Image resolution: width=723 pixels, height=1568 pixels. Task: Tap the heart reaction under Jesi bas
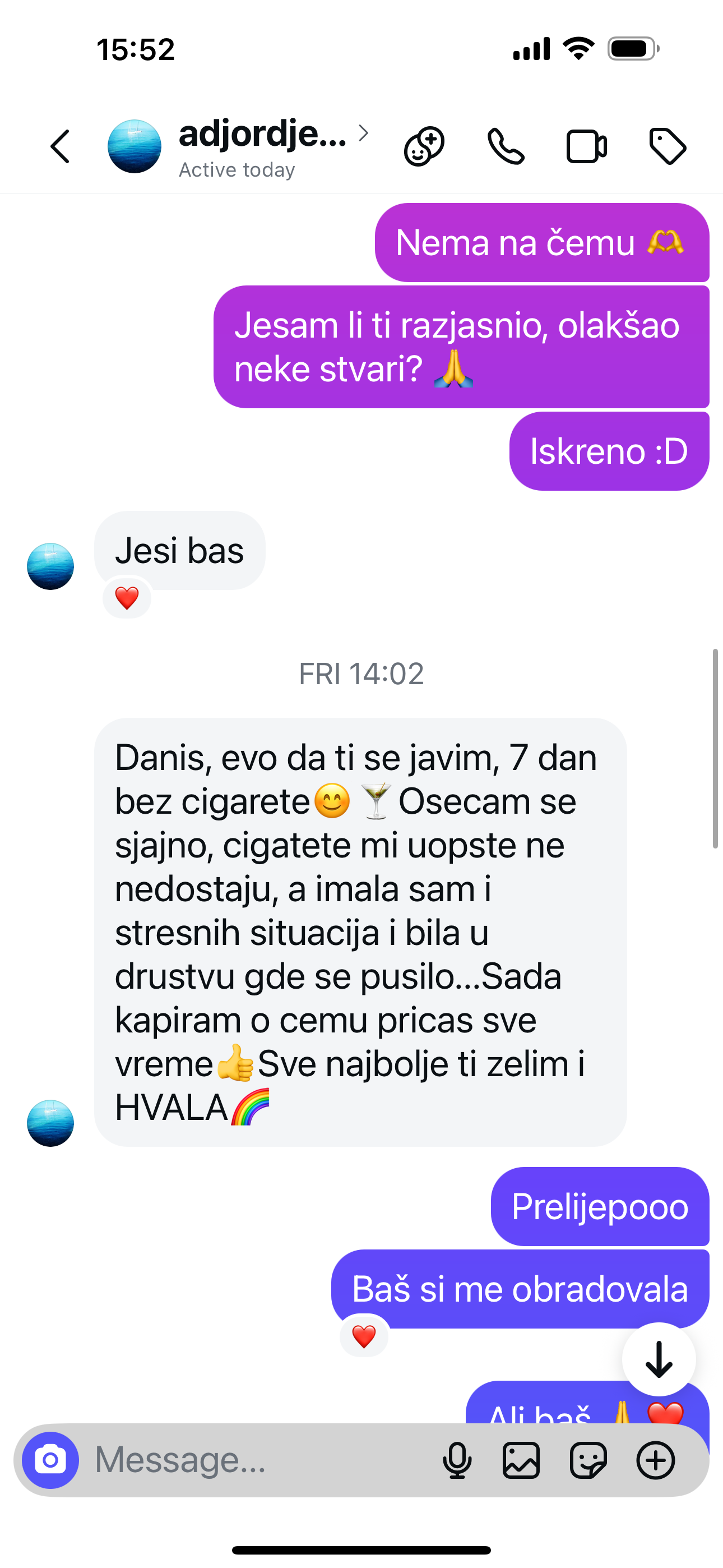click(x=127, y=598)
